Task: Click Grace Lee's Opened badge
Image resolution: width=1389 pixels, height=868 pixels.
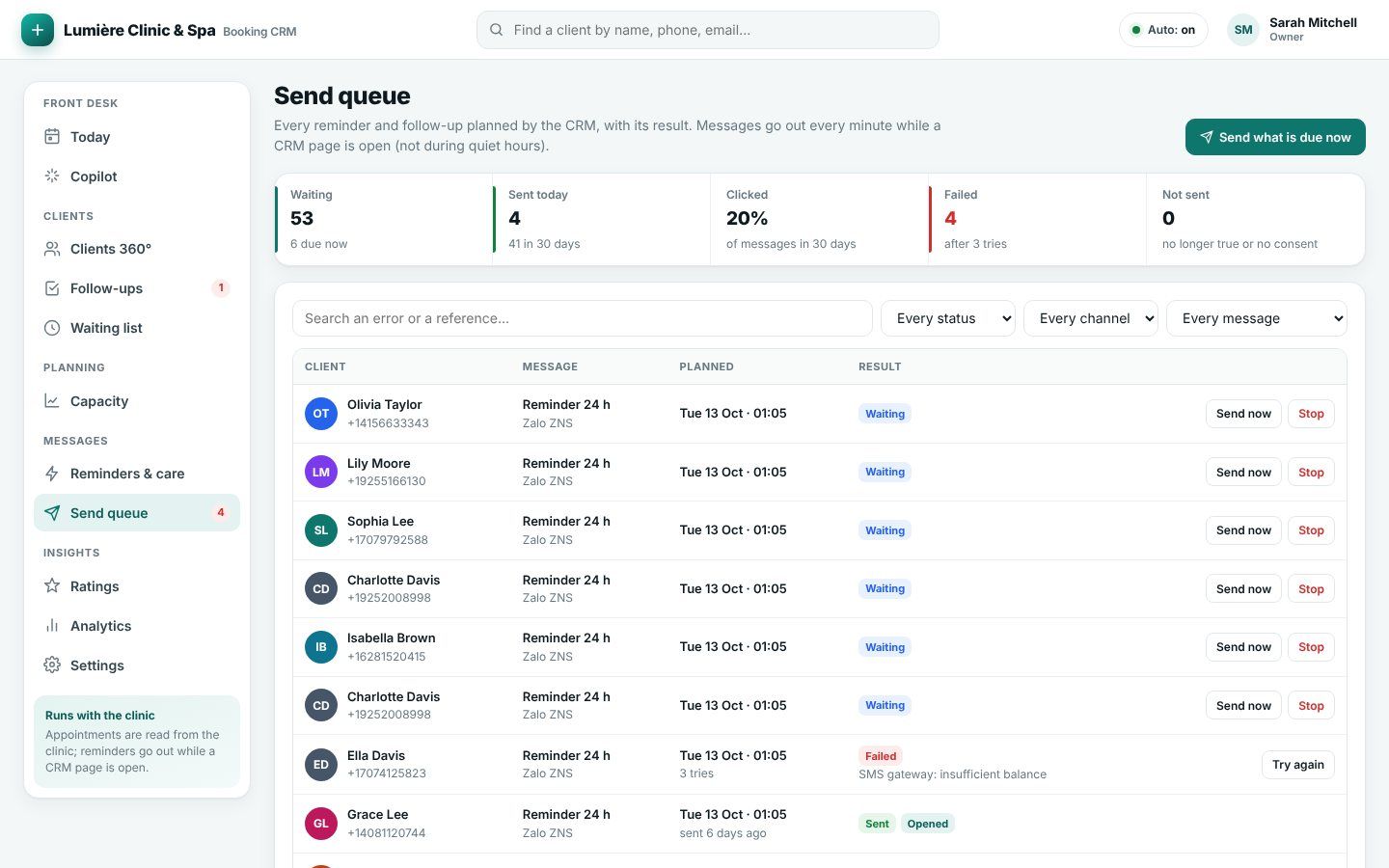Action: pyautogui.click(x=928, y=824)
